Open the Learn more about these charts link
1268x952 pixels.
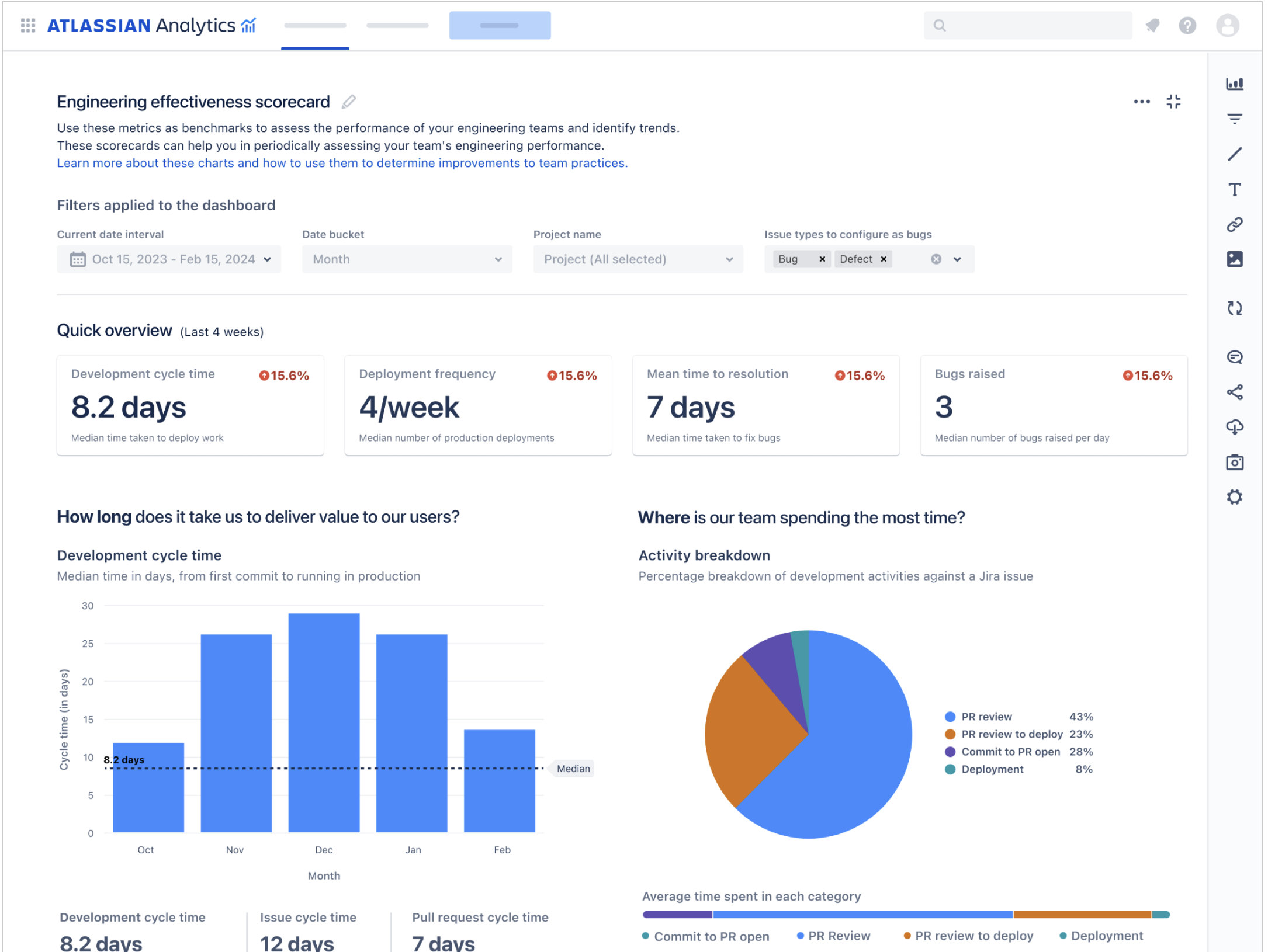pos(342,163)
